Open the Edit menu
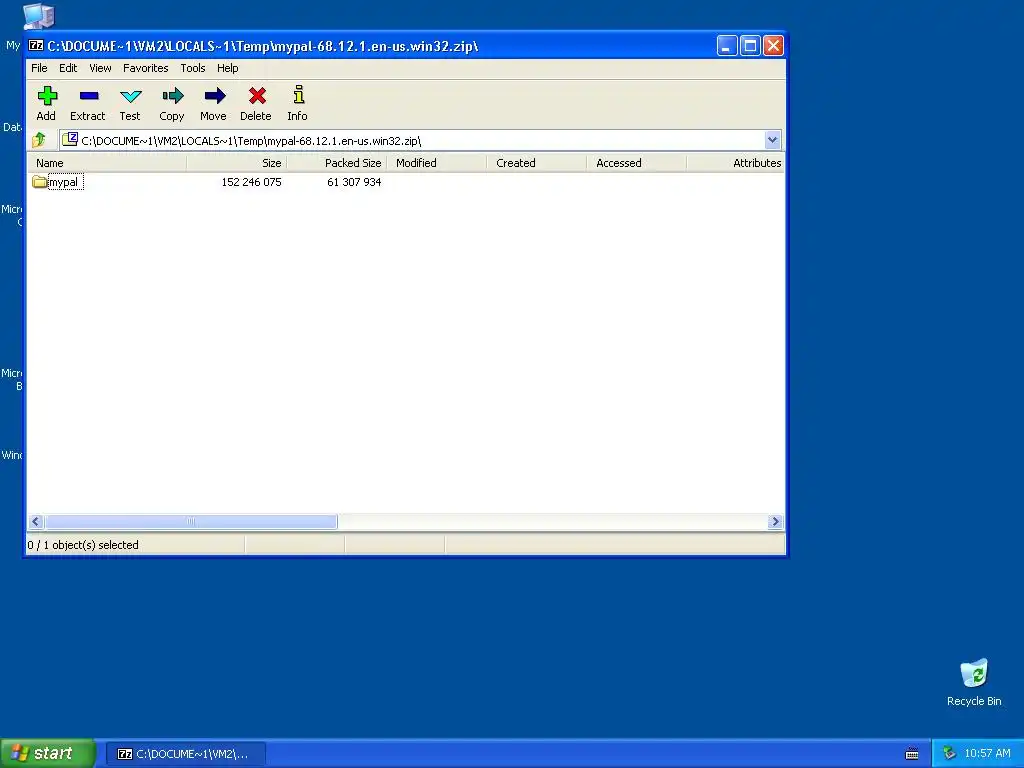Image resolution: width=1024 pixels, height=768 pixels. click(x=68, y=68)
